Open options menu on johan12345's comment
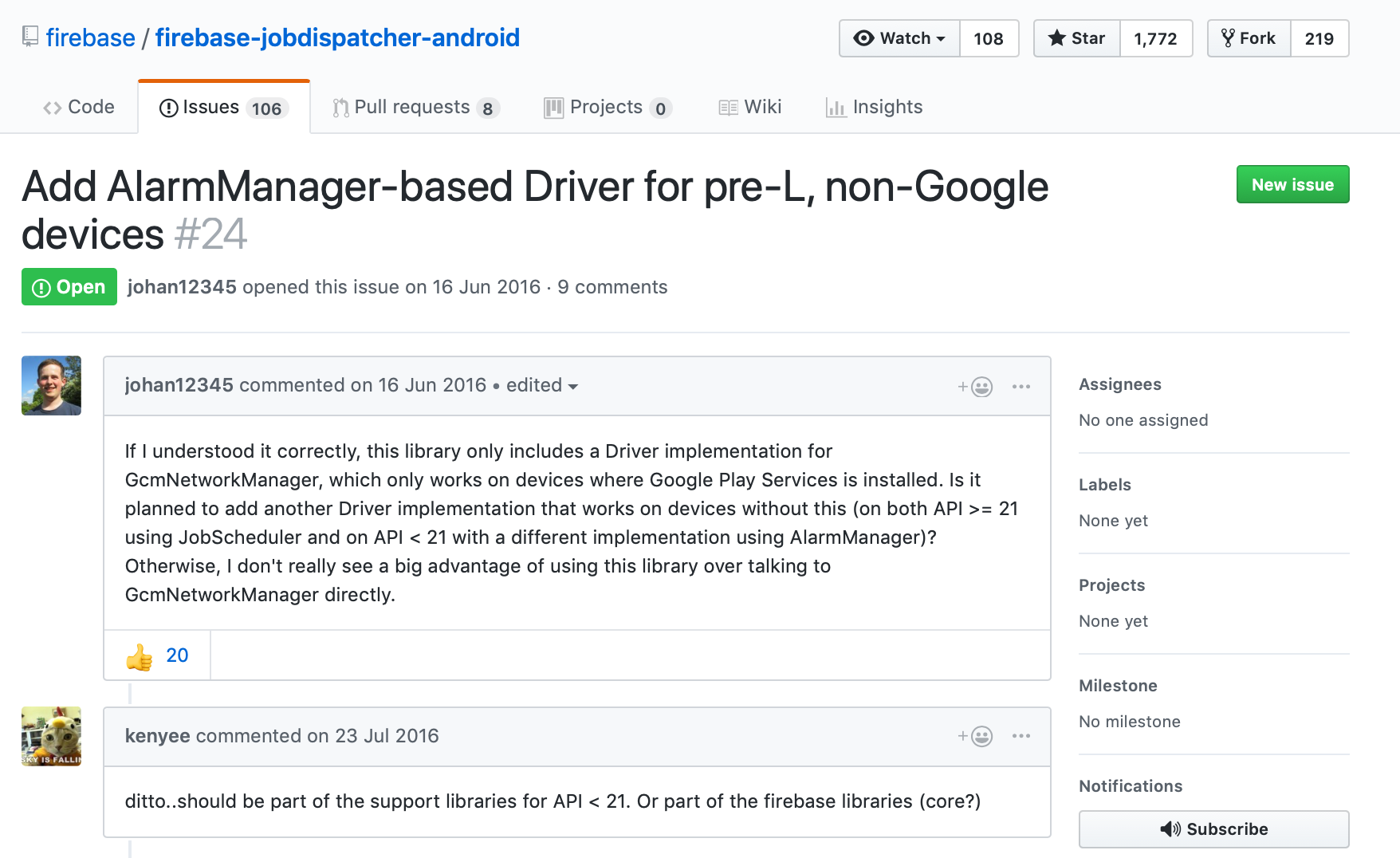This screenshot has width=1400, height=858. [x=1021, y=386]
